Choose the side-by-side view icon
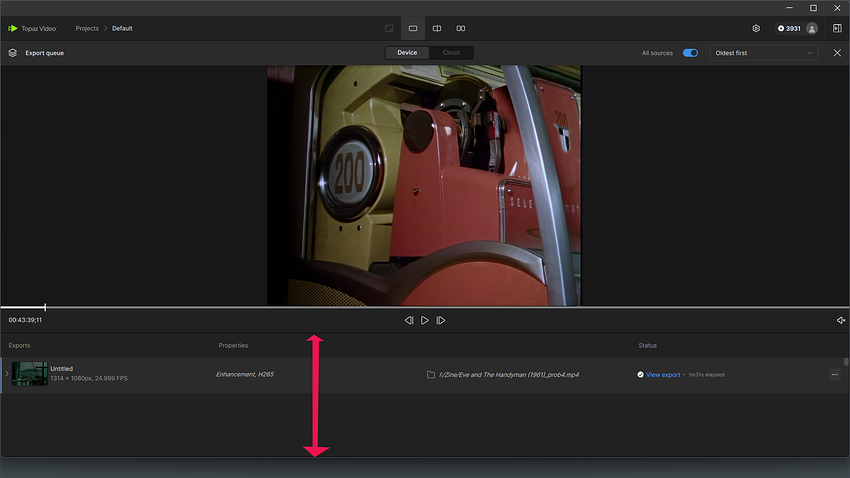This screenshot has height=478, width=850. coord(460,28)
